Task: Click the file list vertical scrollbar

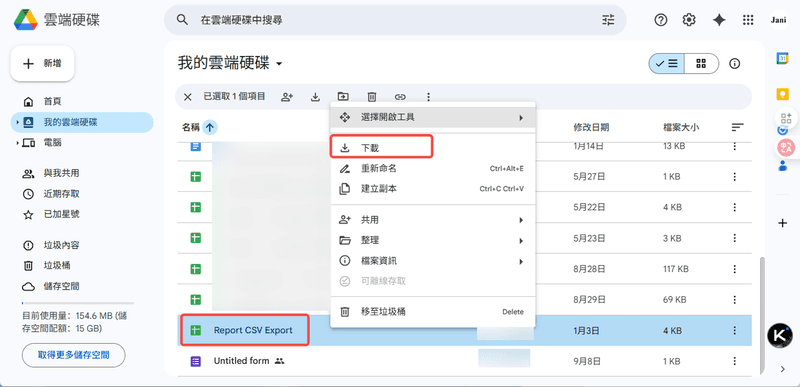Action: click(763, 315)
